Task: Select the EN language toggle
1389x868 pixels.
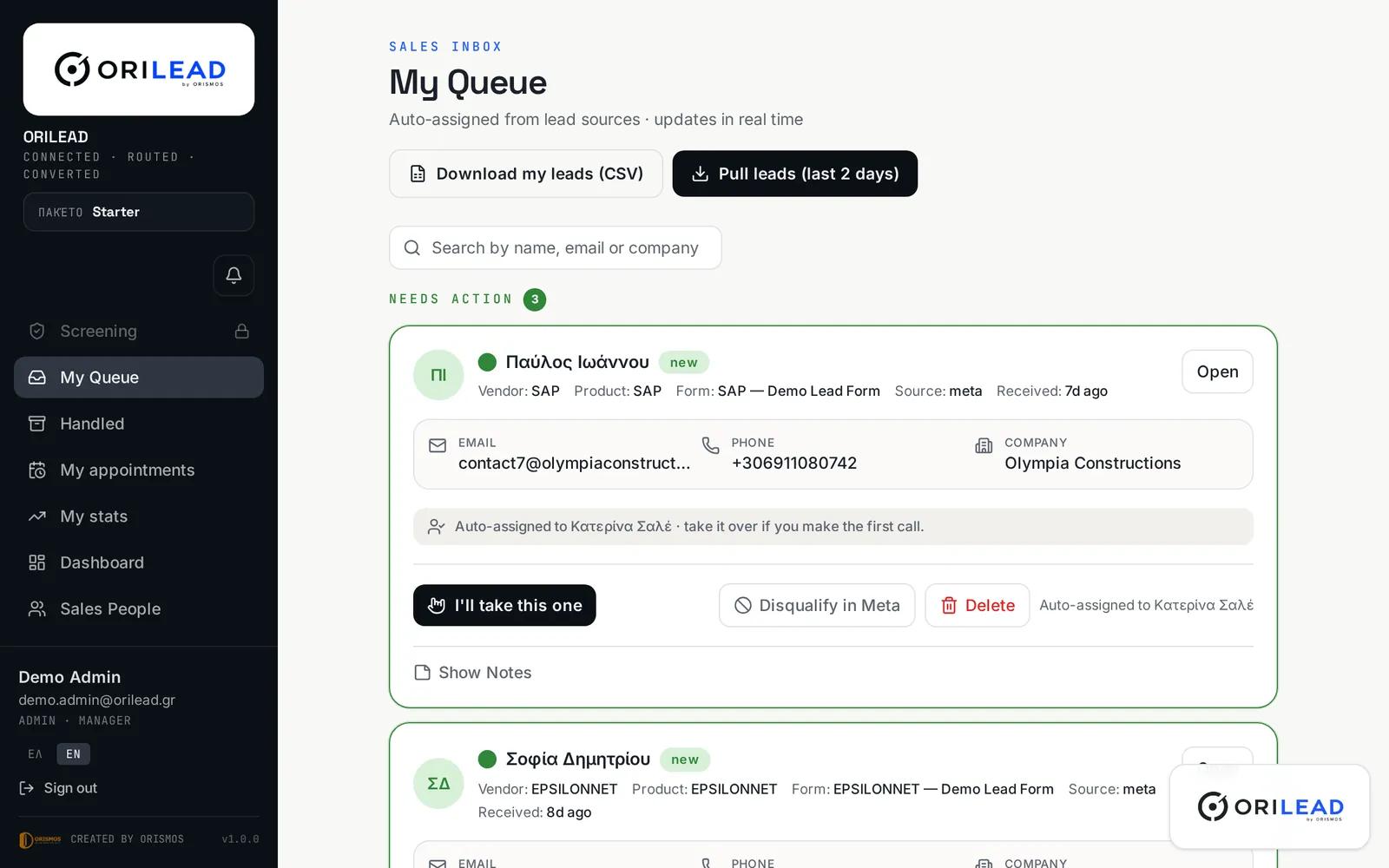Action: (73, 753)
